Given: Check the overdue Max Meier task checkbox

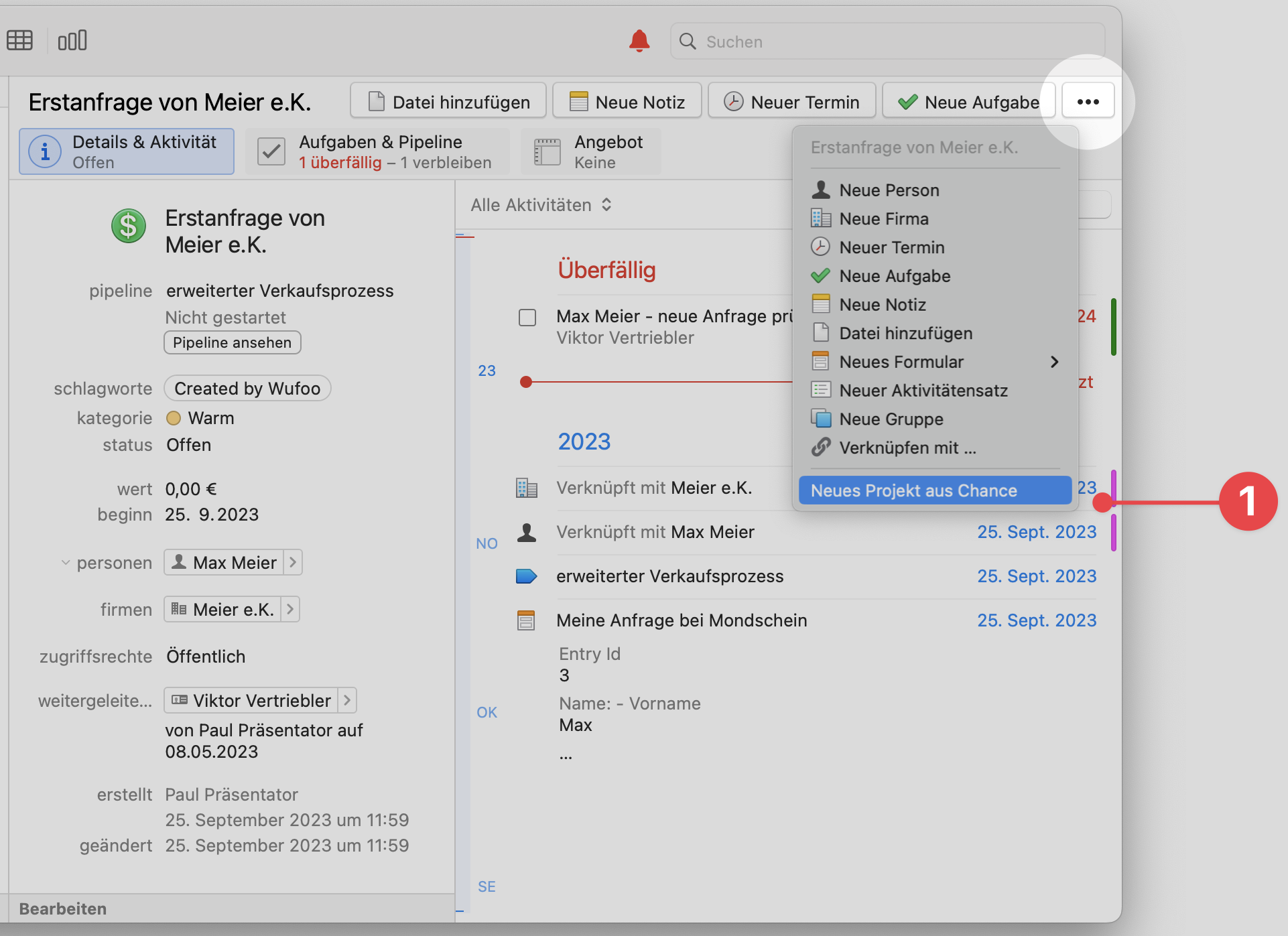Looking at the screenshot, I should point(527,317).
